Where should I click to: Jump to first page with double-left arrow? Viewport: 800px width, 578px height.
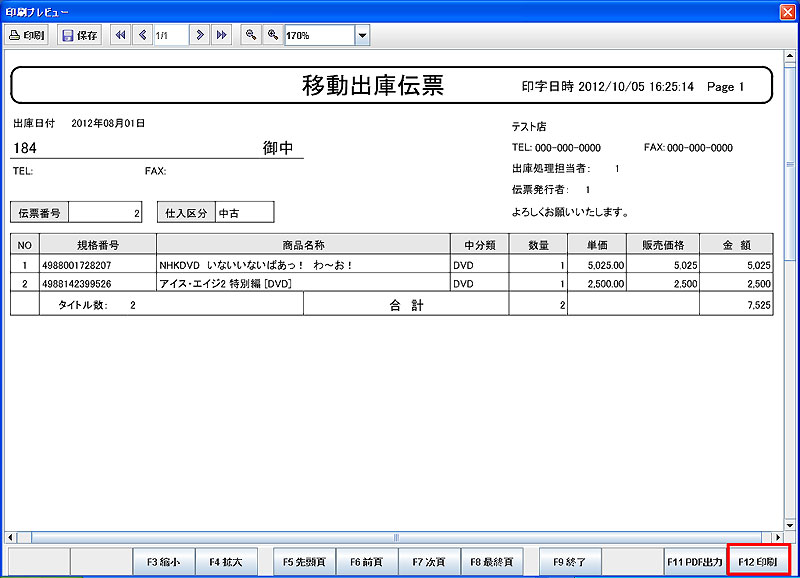coord(121,35)
